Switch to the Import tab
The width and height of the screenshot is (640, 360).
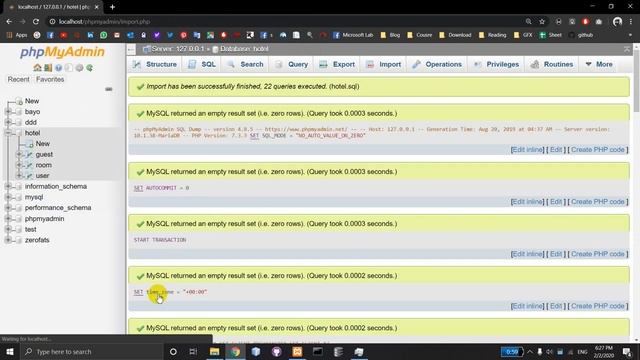[384, 64]
